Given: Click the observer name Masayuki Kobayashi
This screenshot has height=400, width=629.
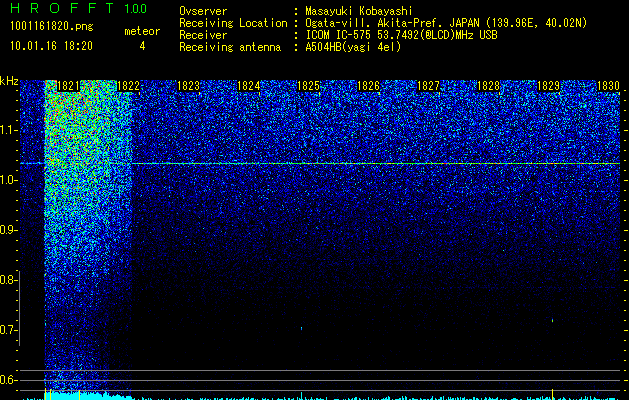Looking at the screenshot, I should pos(359,11).
